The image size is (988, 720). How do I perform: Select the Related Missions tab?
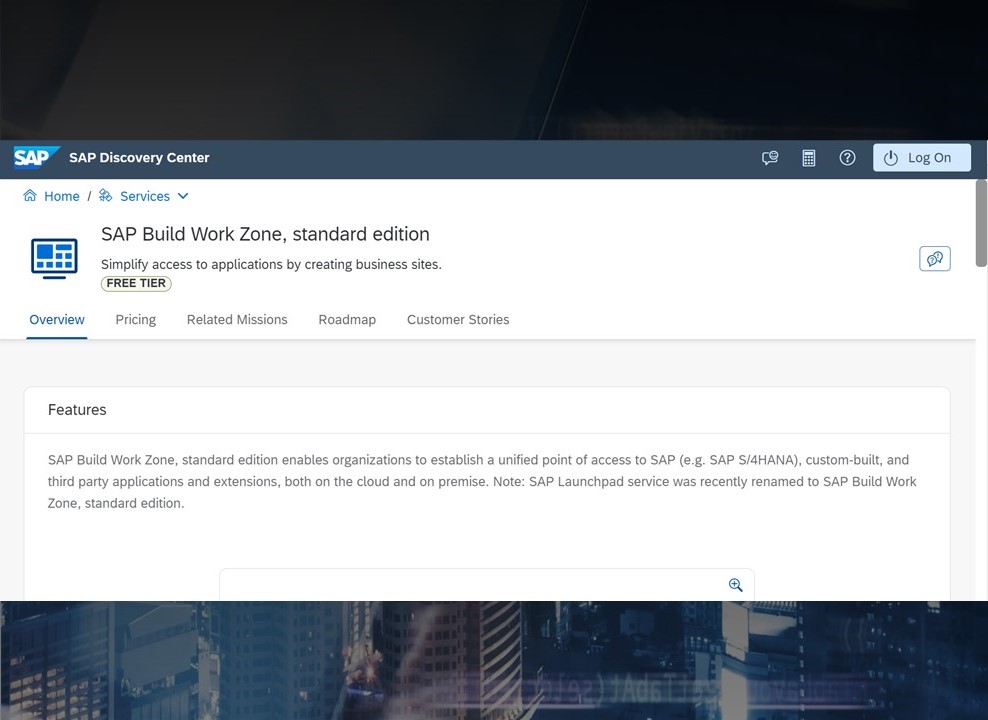tap(237, 320)
